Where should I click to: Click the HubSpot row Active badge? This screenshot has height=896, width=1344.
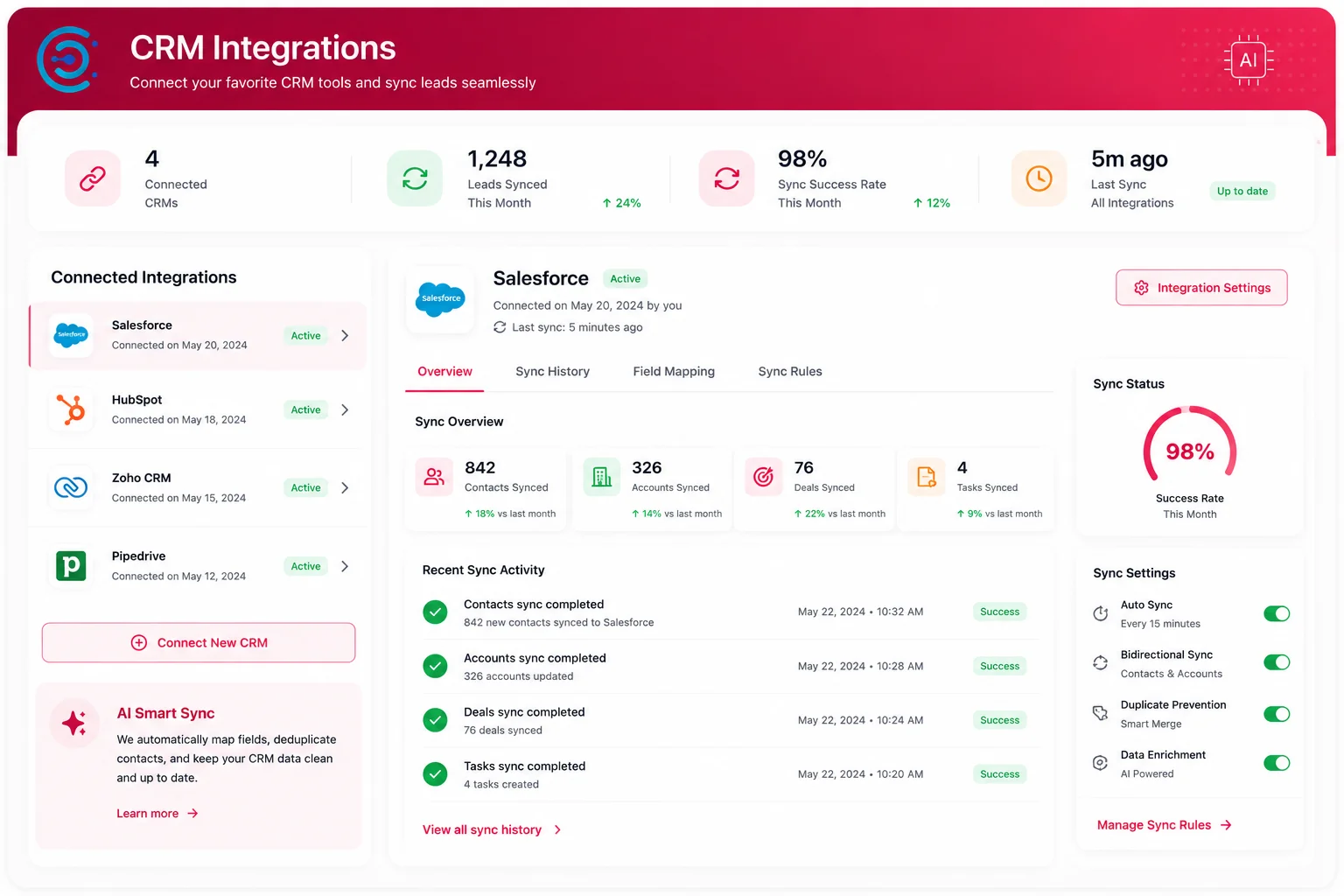pos(306,409)
